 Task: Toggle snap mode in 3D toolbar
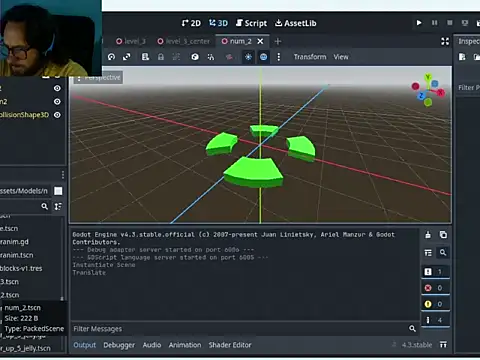coord(211,57)
